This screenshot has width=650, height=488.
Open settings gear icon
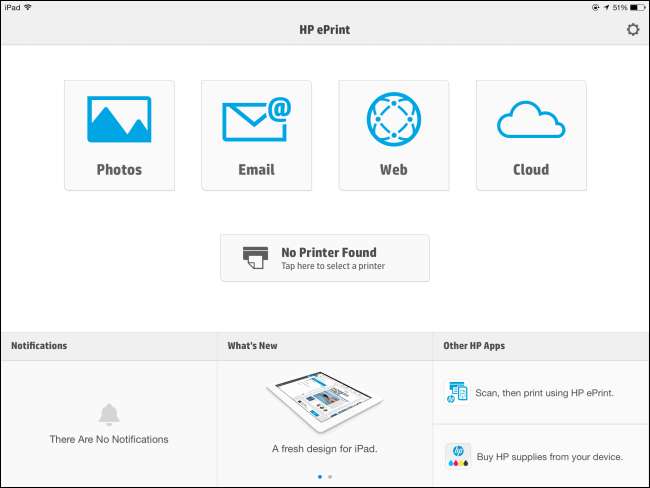[633, 30]
